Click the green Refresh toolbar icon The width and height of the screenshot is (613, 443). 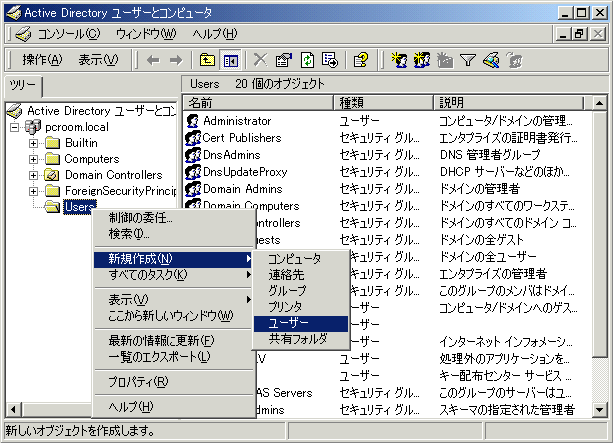pyautogui.click(x=307, y=60)
